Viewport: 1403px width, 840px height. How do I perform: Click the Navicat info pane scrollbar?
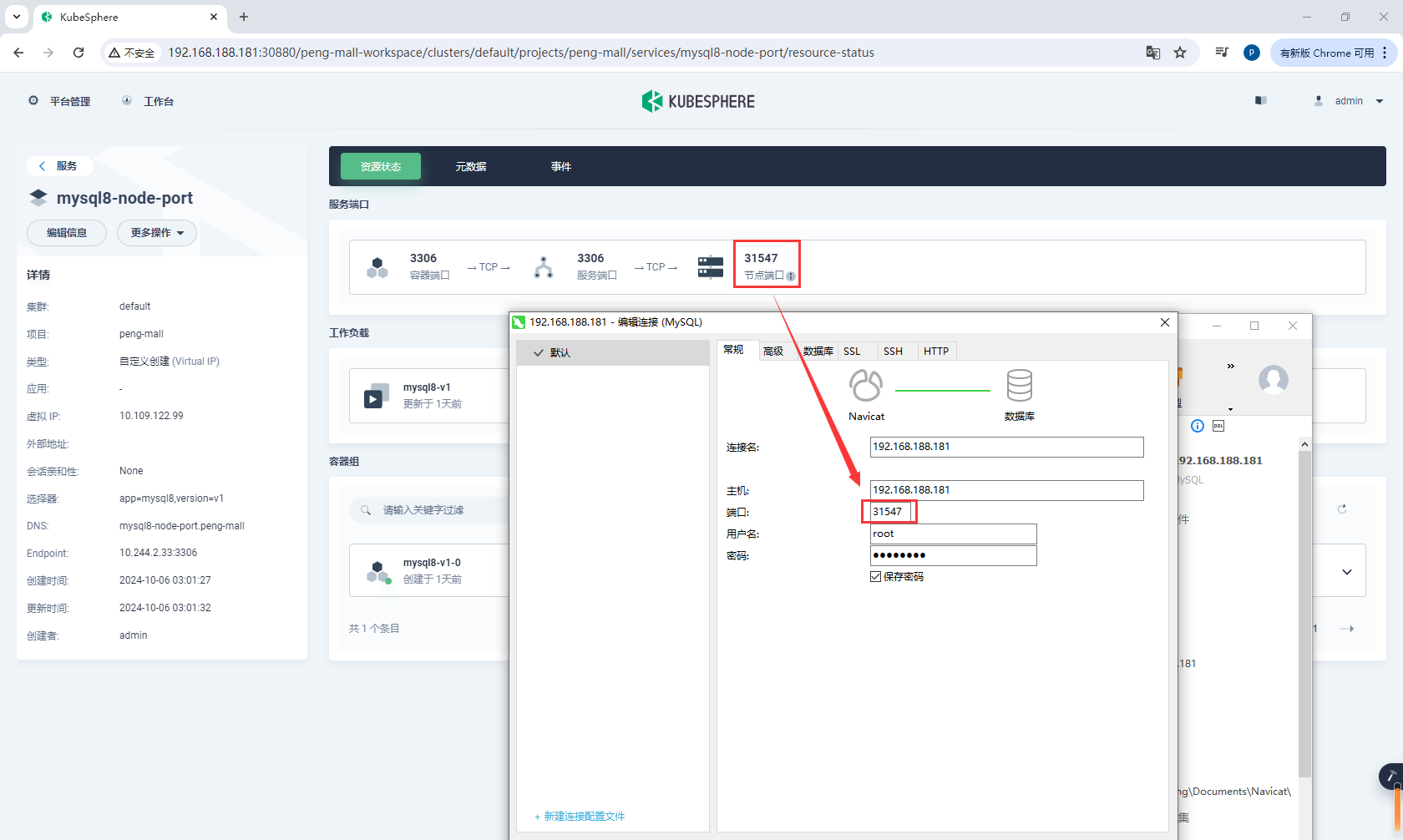point(1305,614)
